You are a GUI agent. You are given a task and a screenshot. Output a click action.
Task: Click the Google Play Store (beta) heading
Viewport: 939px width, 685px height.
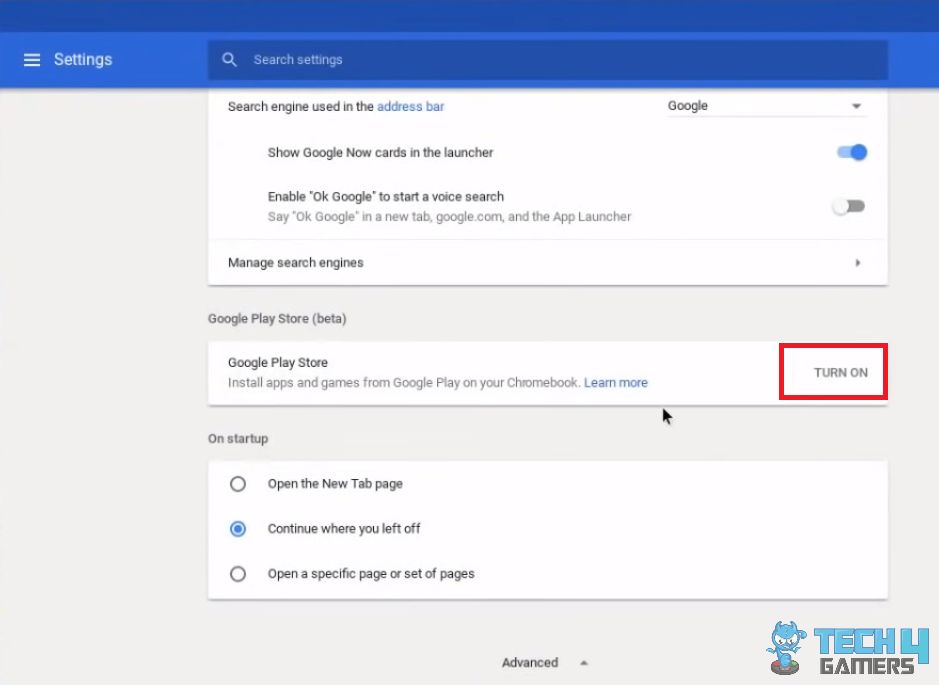pos(277,319)
